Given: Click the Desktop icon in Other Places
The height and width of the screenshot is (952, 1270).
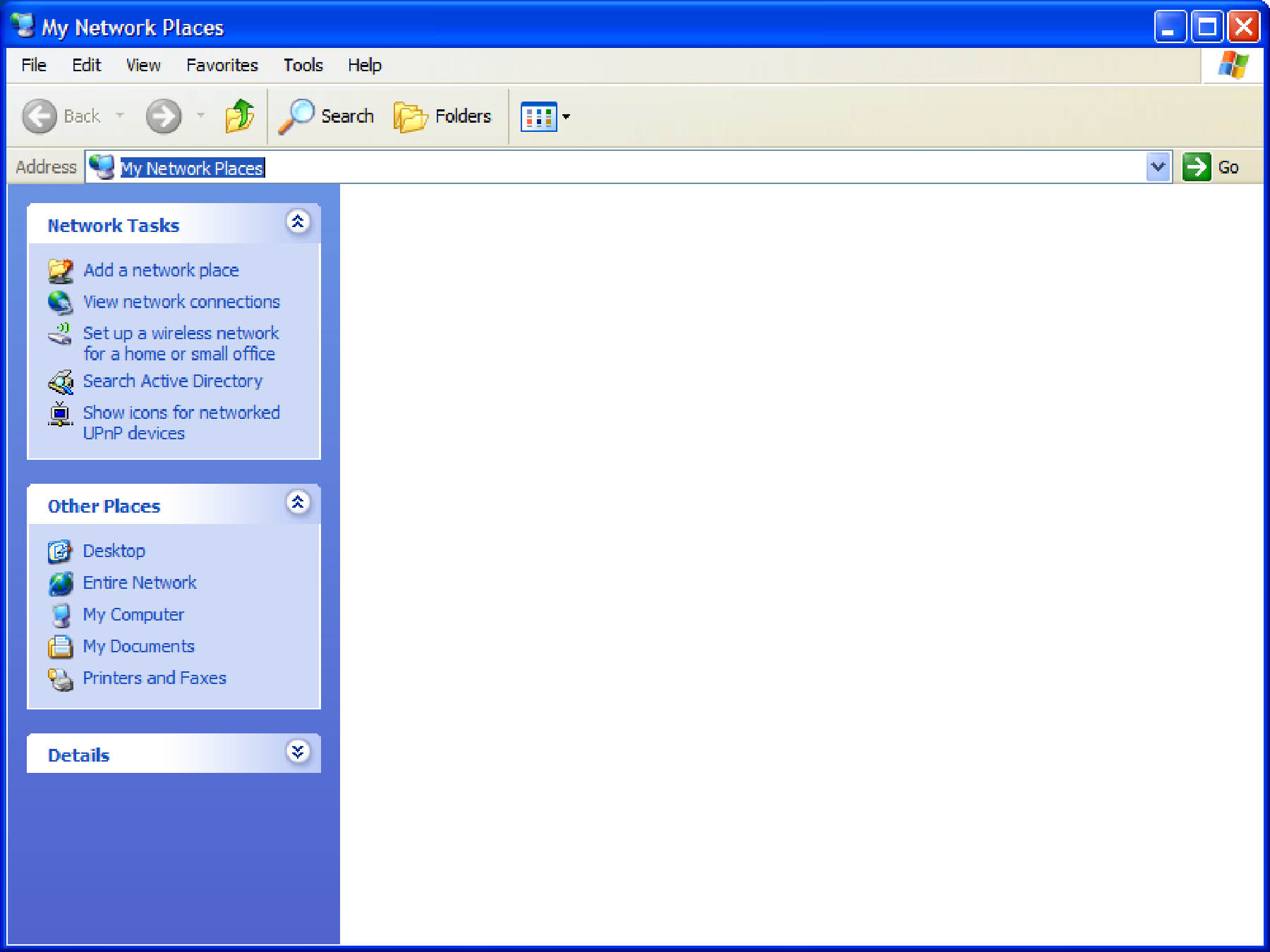Looking at the screenshot, I should pos(60,551).
